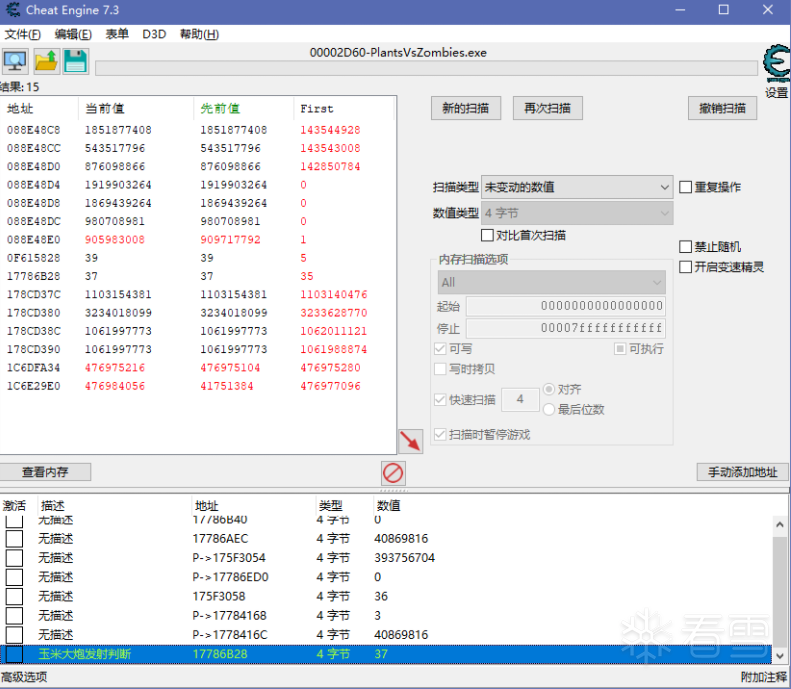This screenshot has height=689, width=791.
Task: Expand the 数值类型 4 字节 dropdown
Action: (x=577, y=213)
